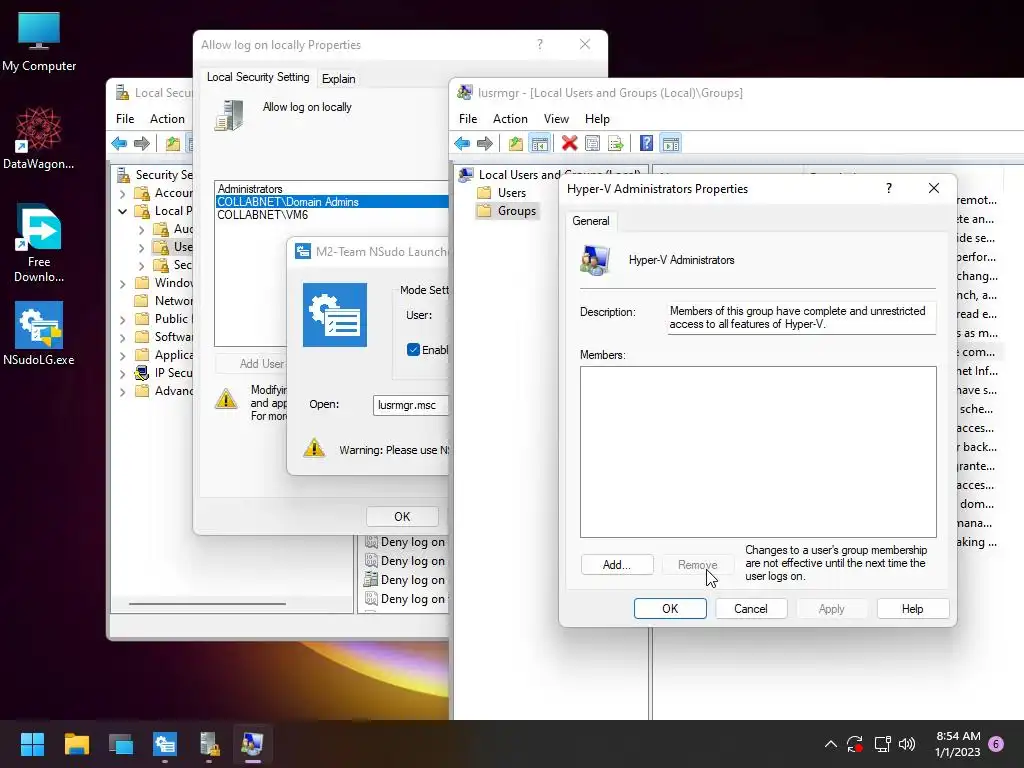Select General tab in Hyper-V Administrators Properties
Viewport: 1024px width, 768px height.
591,221
